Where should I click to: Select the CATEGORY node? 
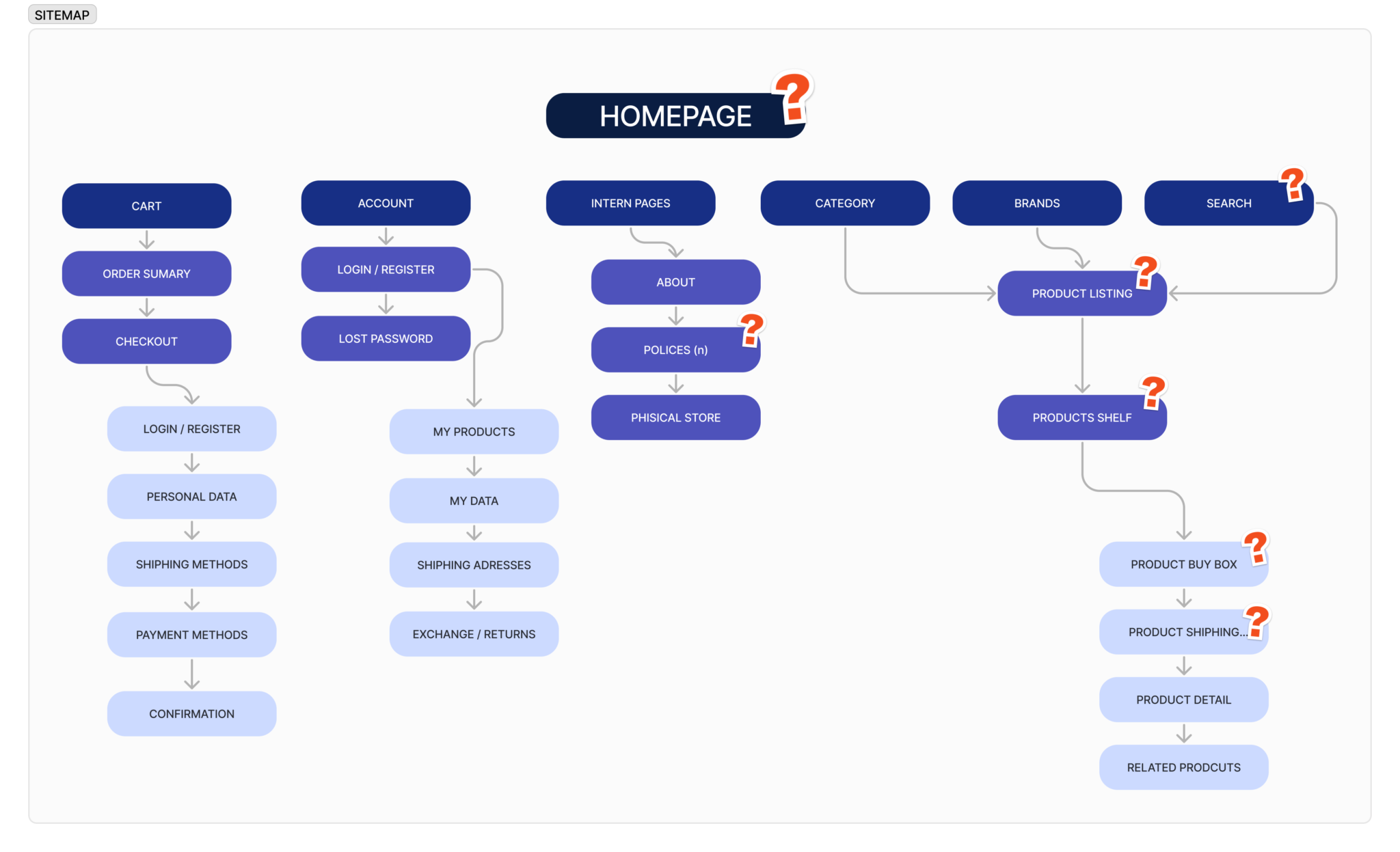click(845, 203)
